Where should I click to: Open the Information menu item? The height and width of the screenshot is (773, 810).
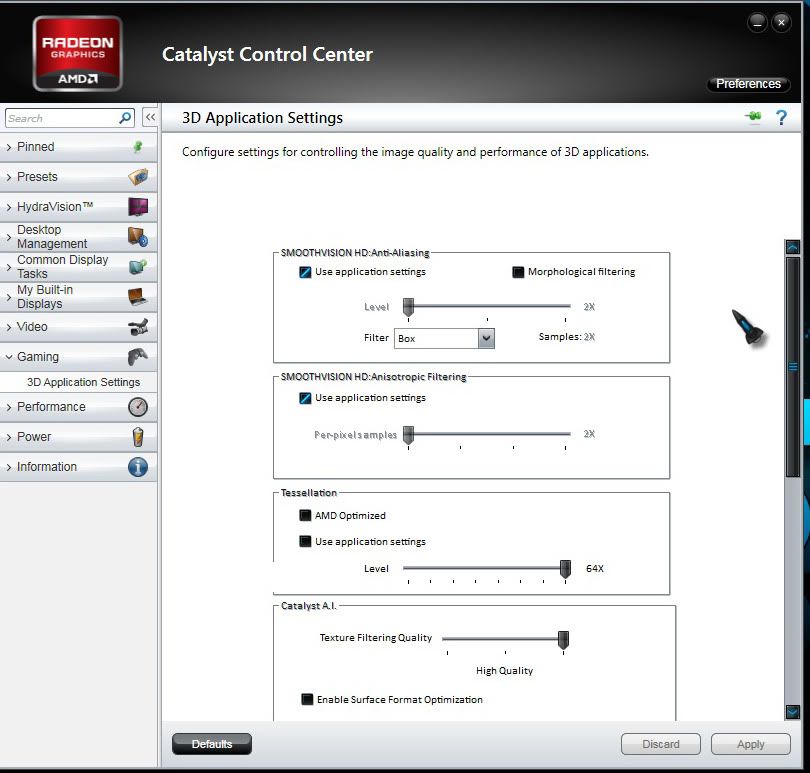coord(79,467)
